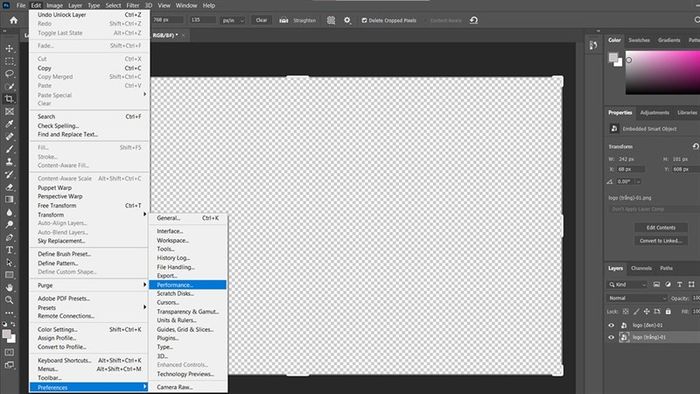700x394 pixels.
Task: Click the resolution field showing 135
Action: pyautogui.click(x=202, y=20)
